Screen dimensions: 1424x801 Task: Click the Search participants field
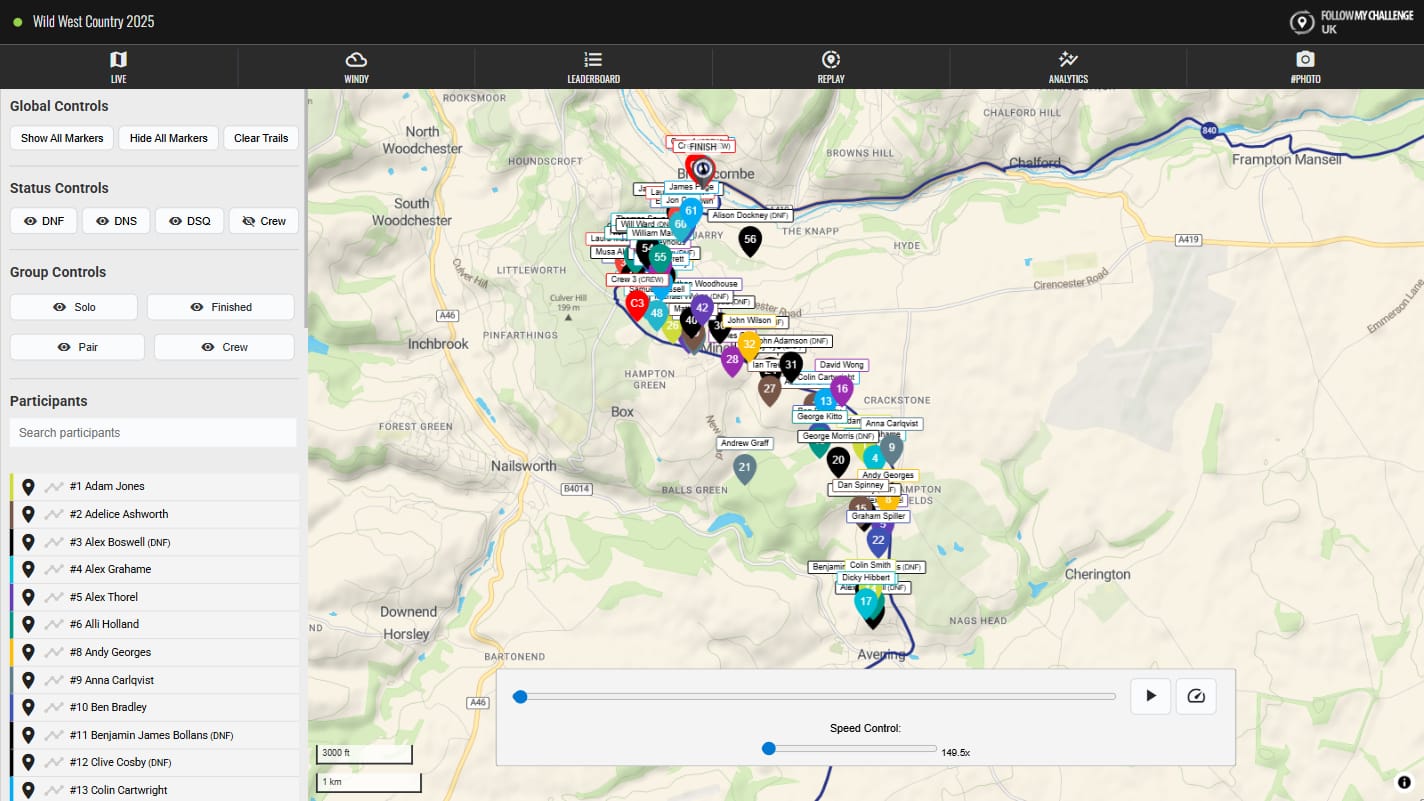click(x=153, y=433)
